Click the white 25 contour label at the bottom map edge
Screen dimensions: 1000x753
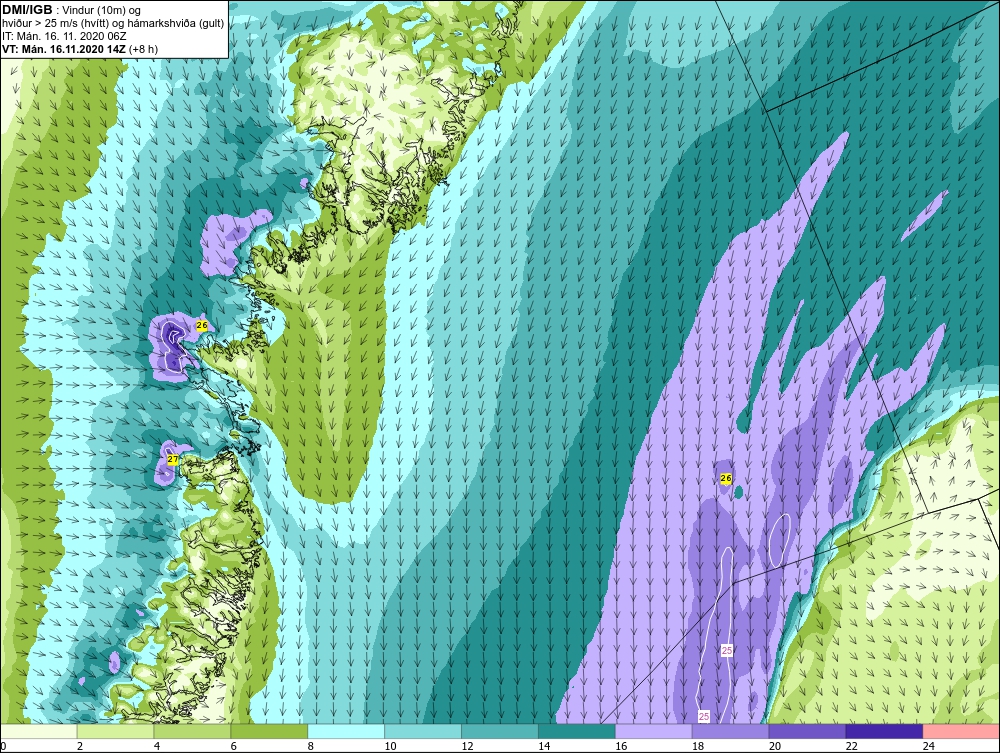pyautogui.click(x=704, y=717)
